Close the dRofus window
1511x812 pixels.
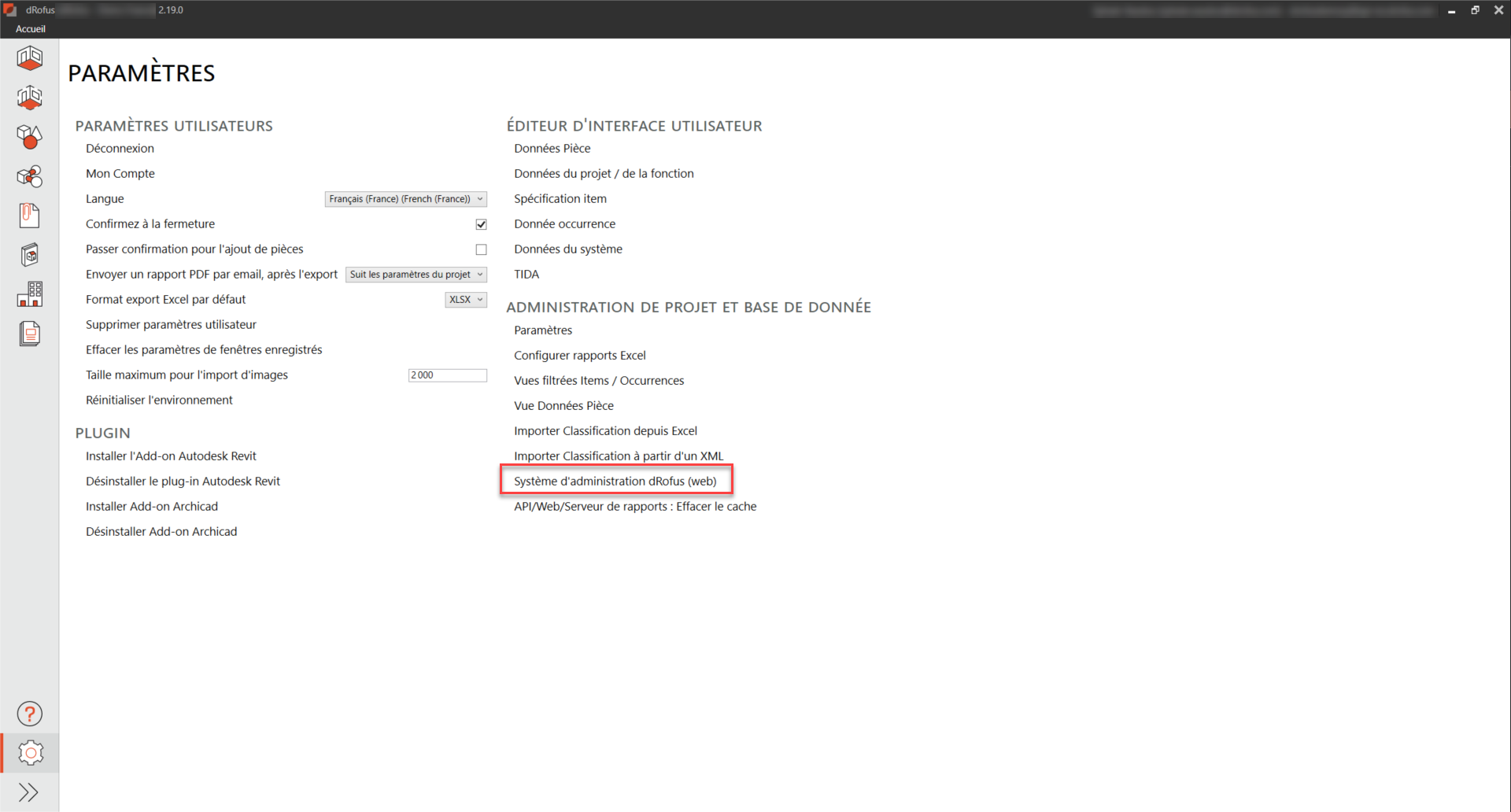point(1498,10)
